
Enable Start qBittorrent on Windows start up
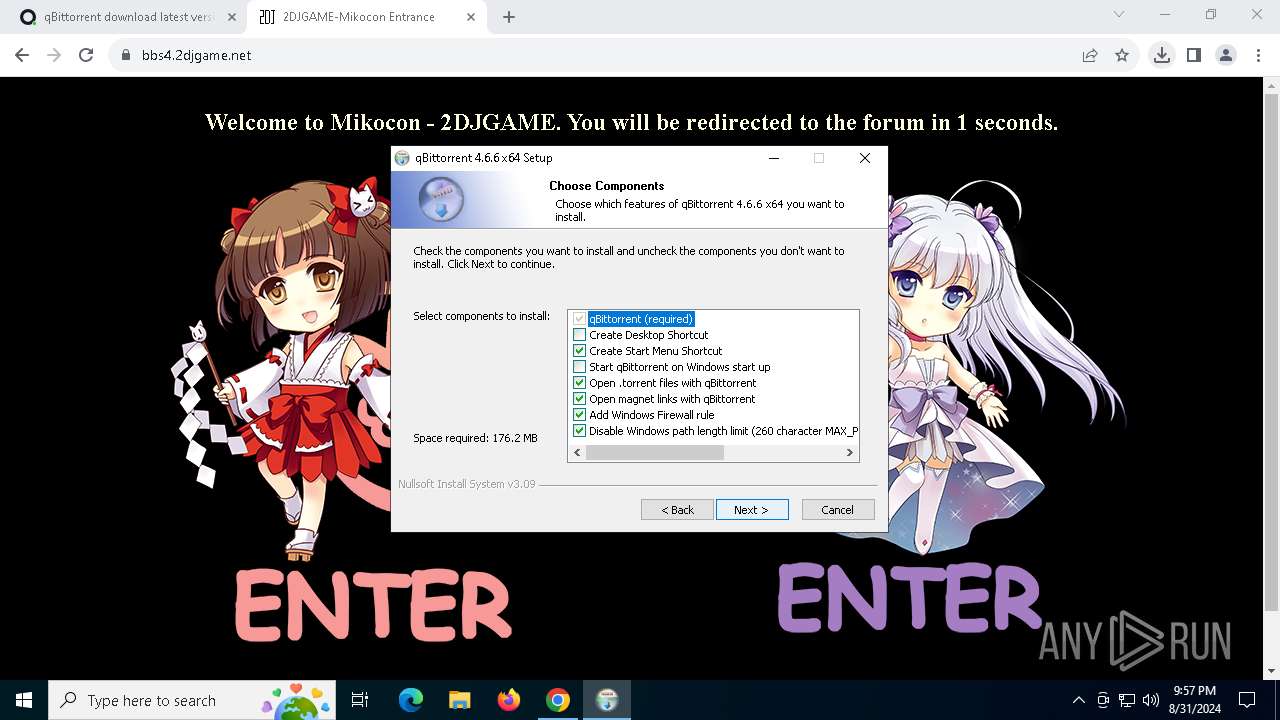pos(579,367)
